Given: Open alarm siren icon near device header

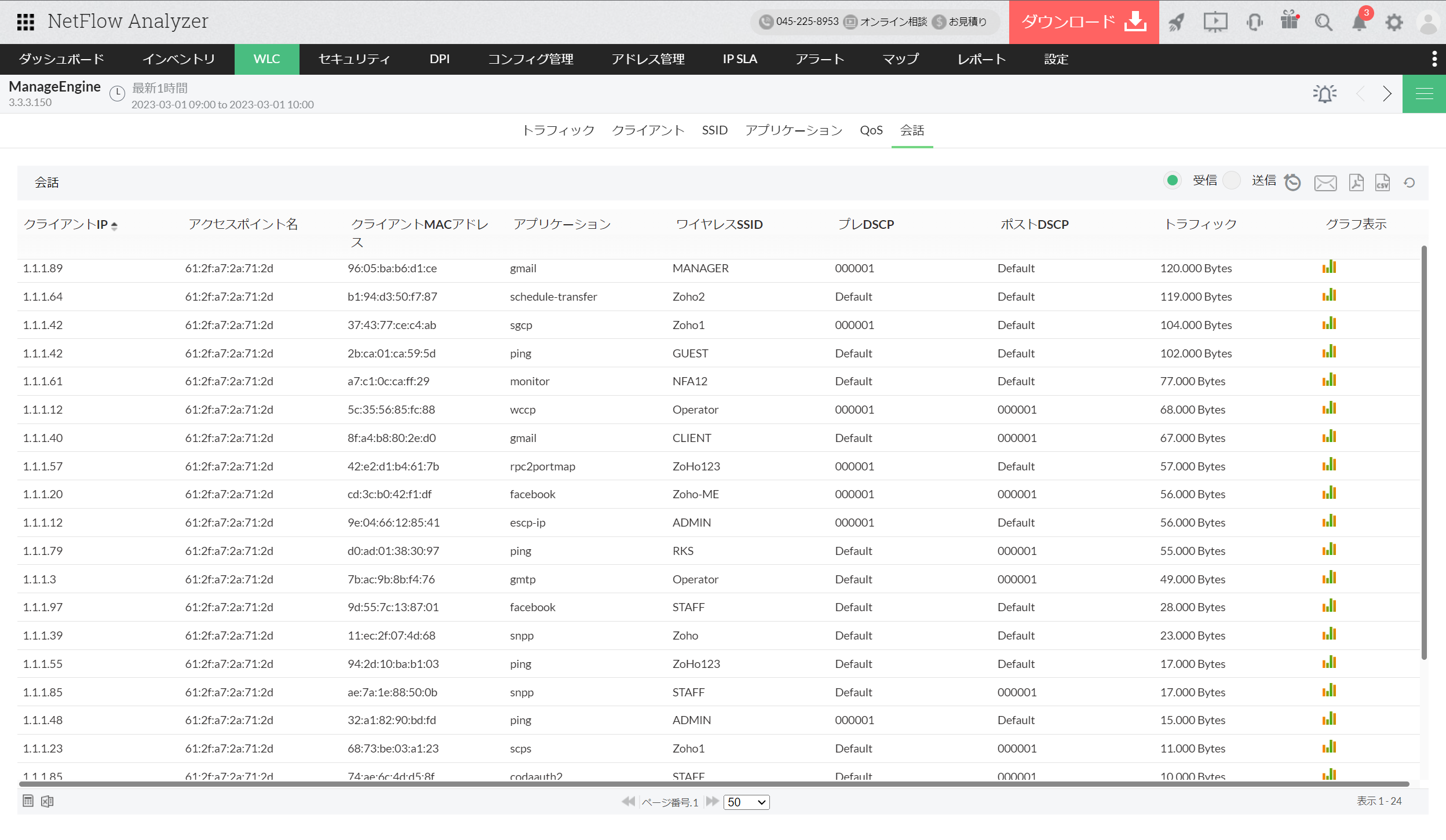Looking at the screenshot, I should pos(1324,94).
